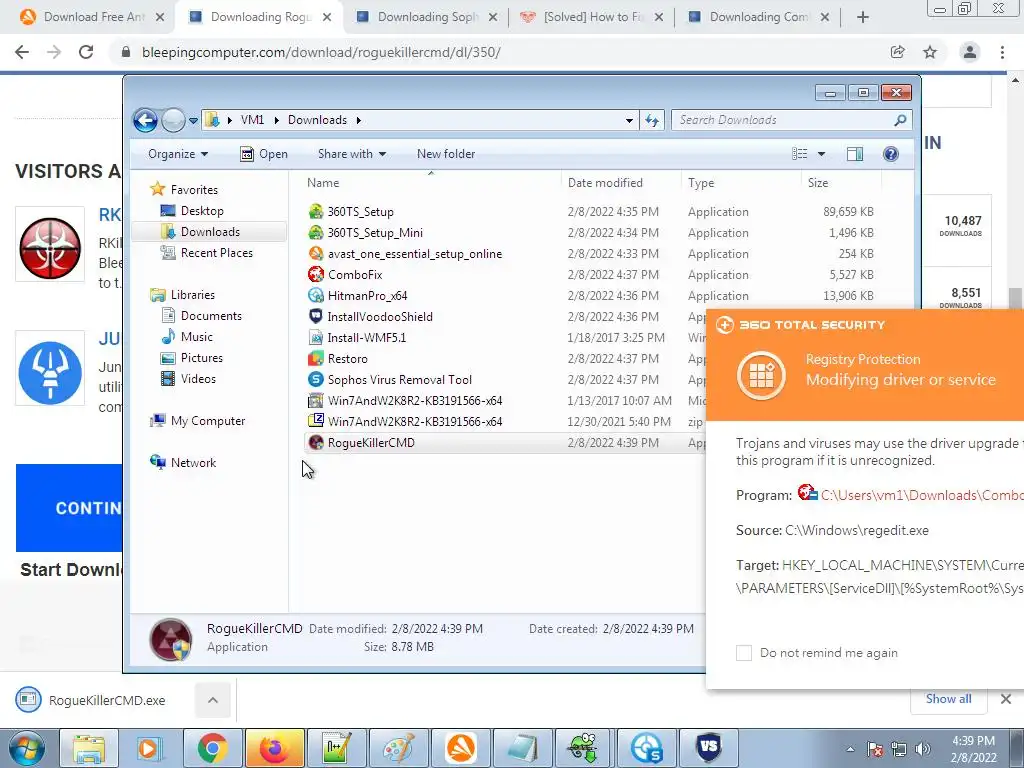
Task: Tick the Do not remind me again checkbox
Action: click(744, 652)
